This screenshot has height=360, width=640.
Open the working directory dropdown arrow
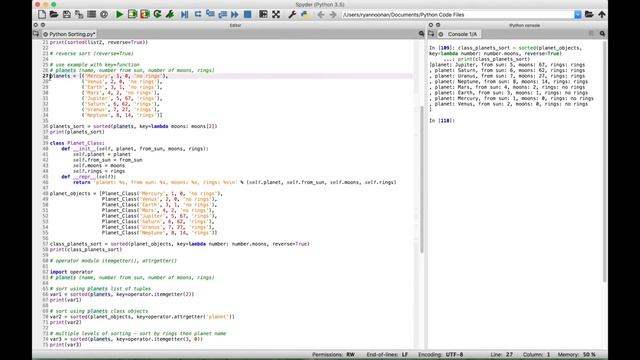[x=578, y=14]
